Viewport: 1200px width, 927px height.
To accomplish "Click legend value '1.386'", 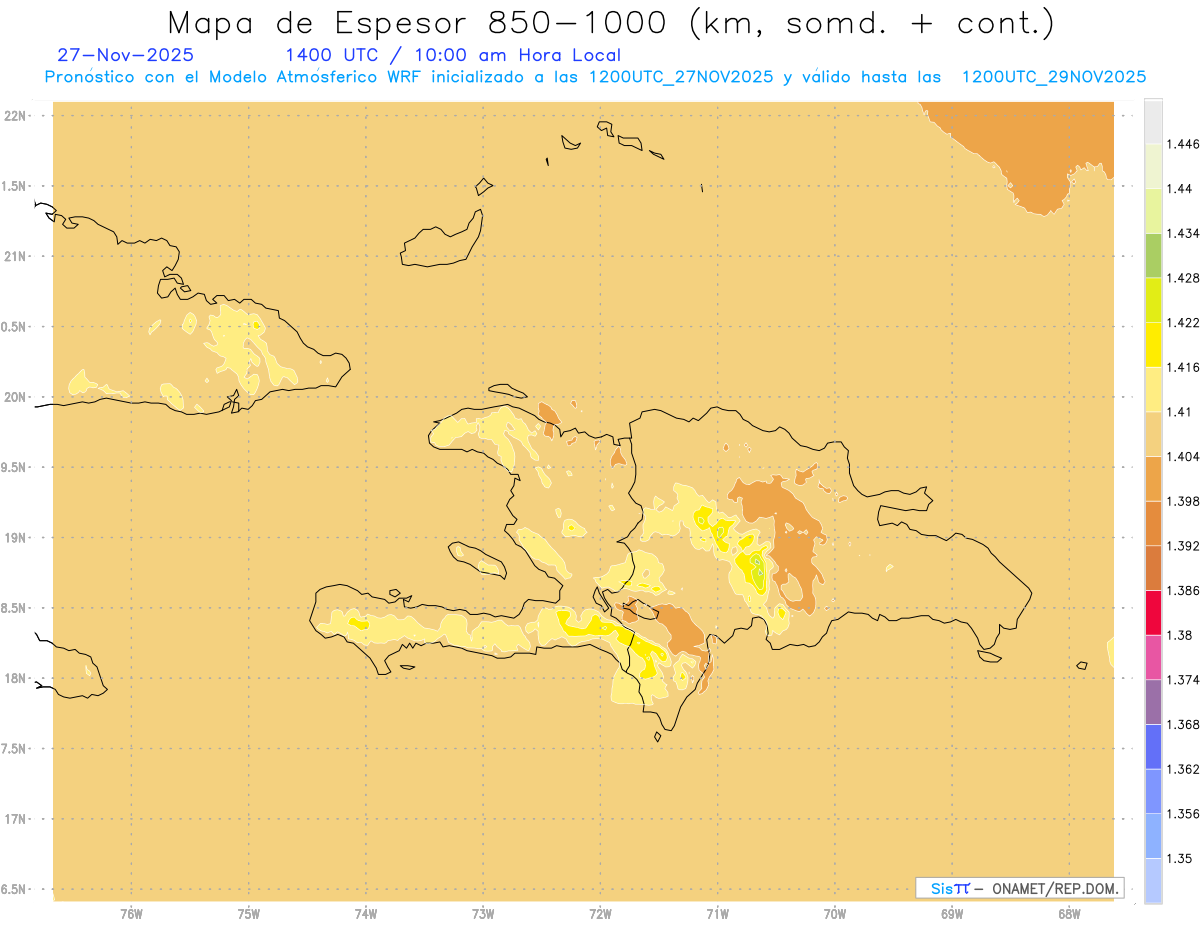I will point(1183,590).
